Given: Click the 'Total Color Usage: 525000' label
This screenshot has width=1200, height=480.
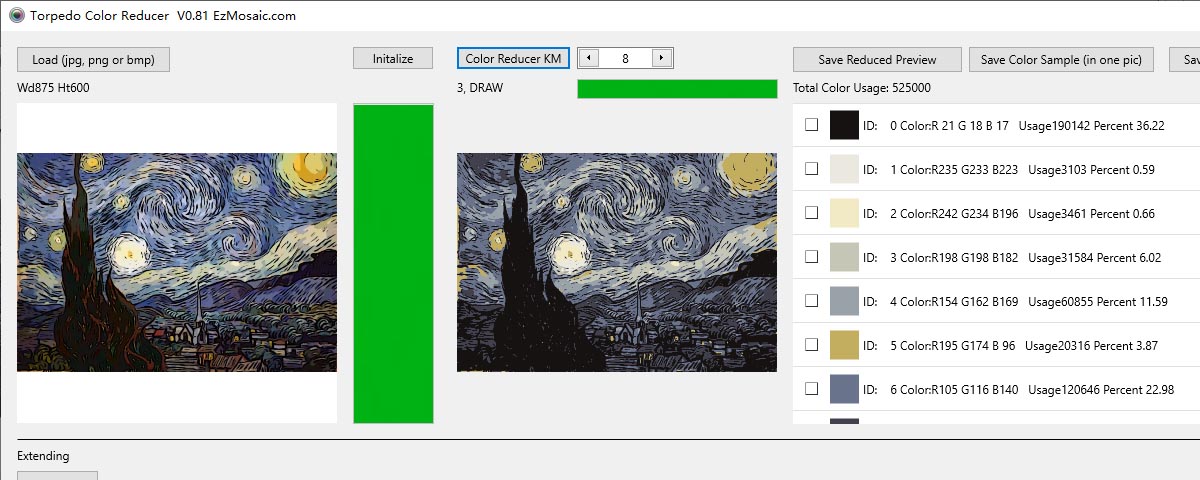Looking at the screenshot, I should coord(862,88).
